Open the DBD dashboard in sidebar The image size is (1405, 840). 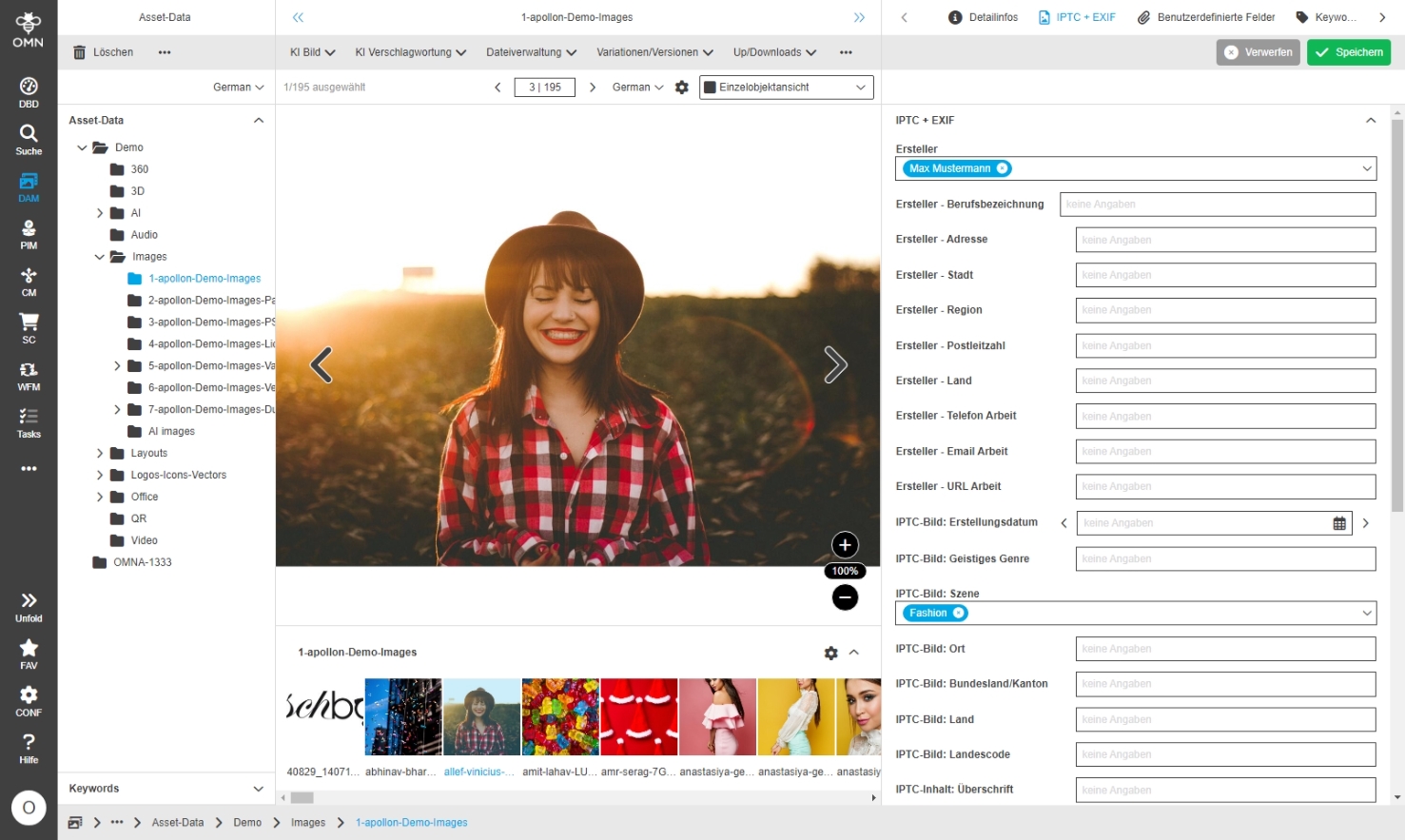[x=29, y=91]
